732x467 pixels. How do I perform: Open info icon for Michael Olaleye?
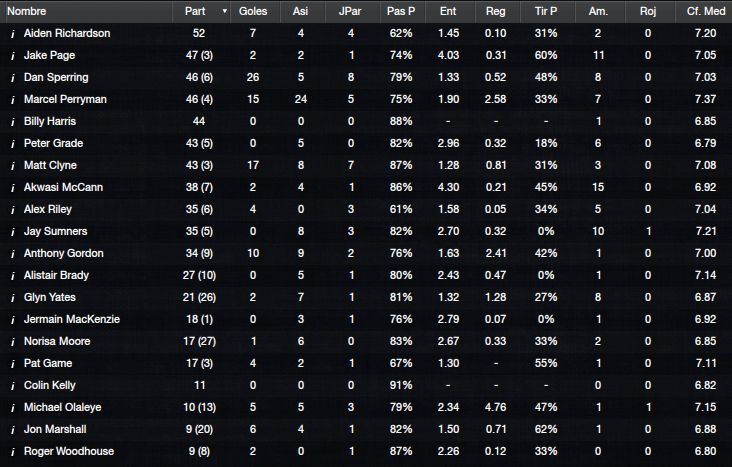tap(13, 407)
